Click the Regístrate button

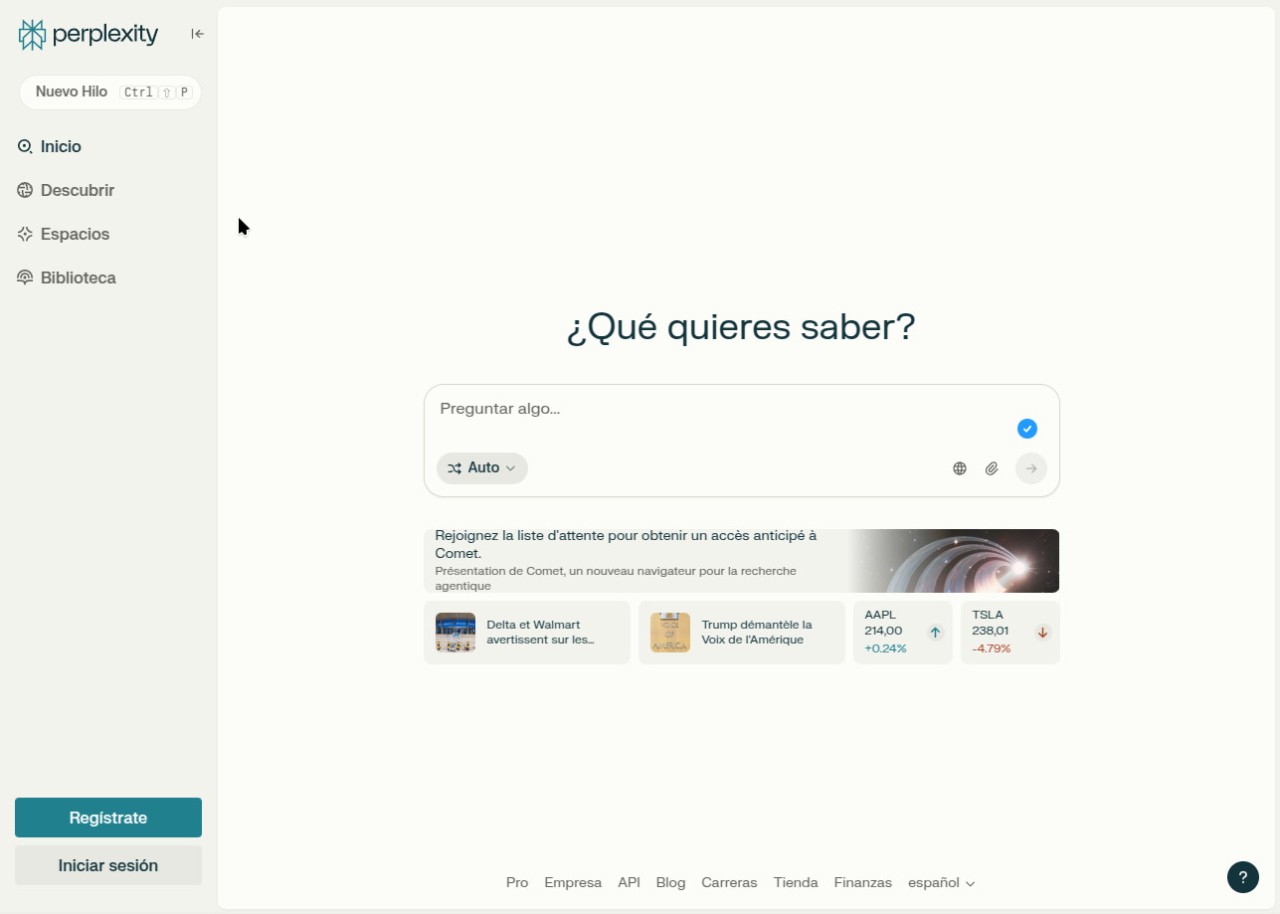[108, 817]
